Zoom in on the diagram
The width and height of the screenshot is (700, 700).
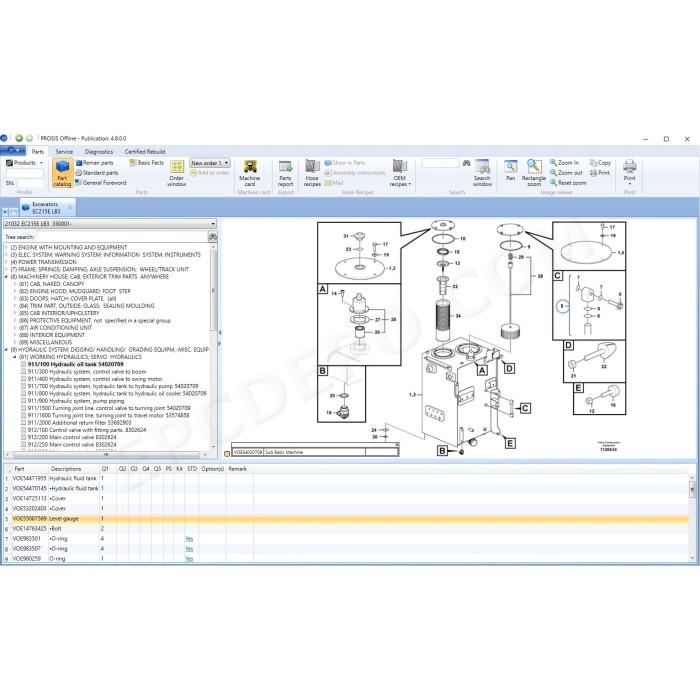[564, 163]
